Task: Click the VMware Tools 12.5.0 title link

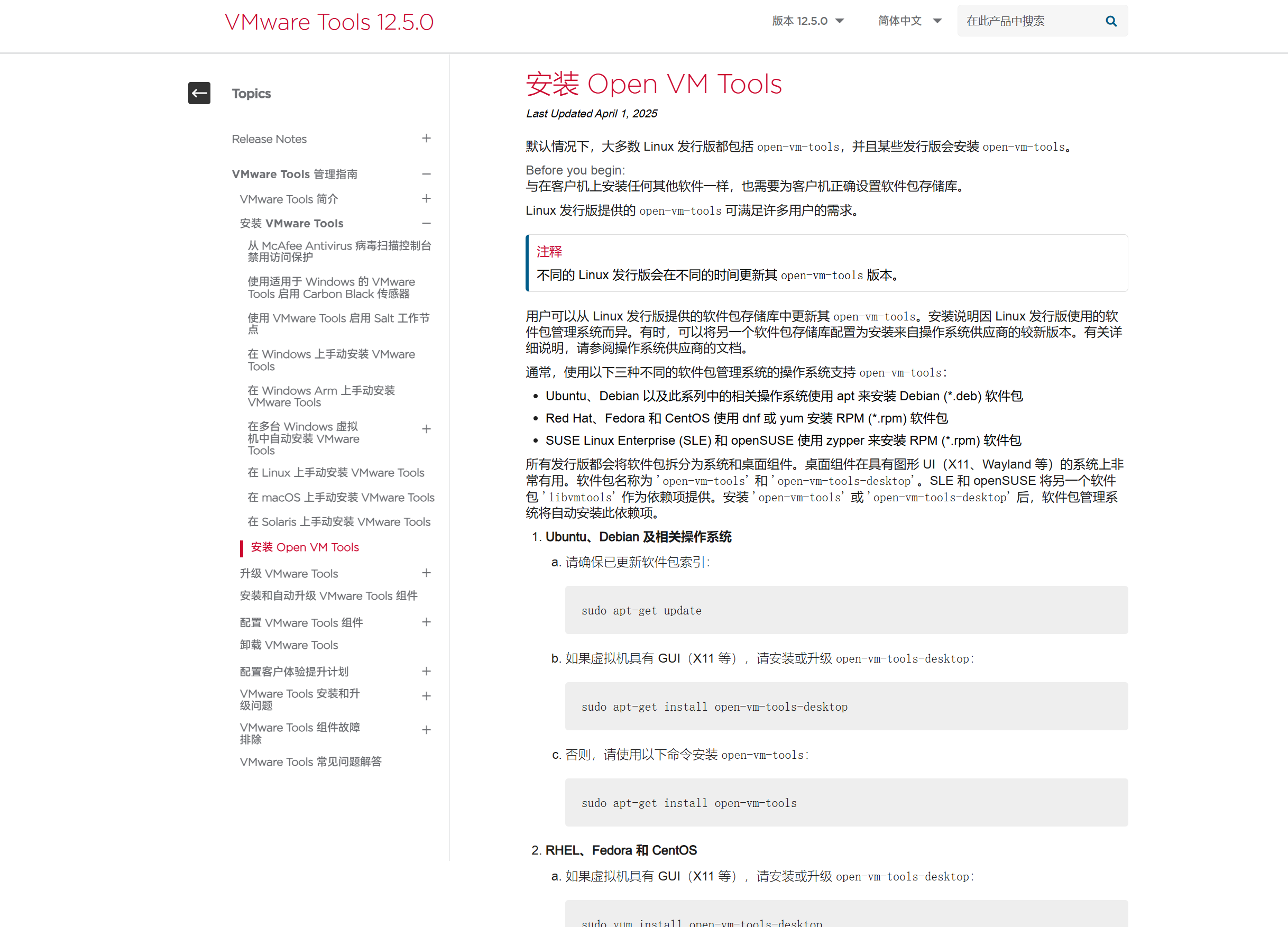Action: (x=329, y=22)
